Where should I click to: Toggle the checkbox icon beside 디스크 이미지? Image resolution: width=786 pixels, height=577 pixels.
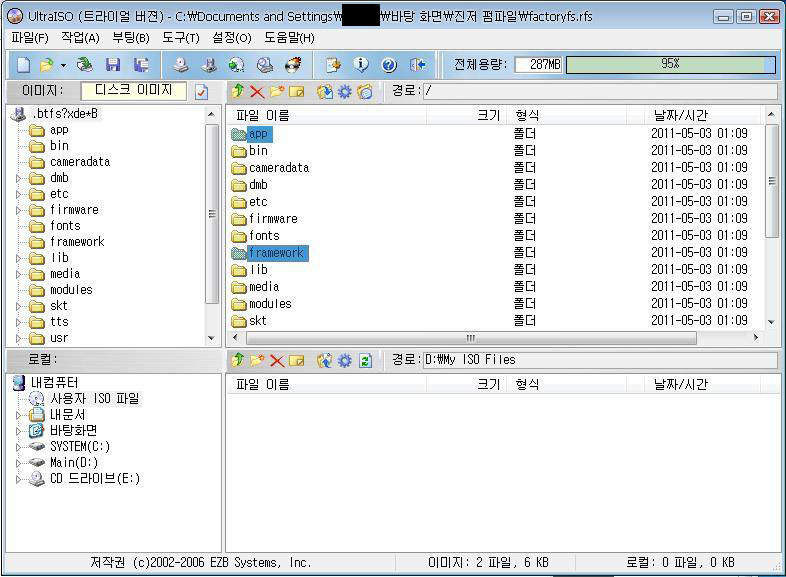coord(201,92)
